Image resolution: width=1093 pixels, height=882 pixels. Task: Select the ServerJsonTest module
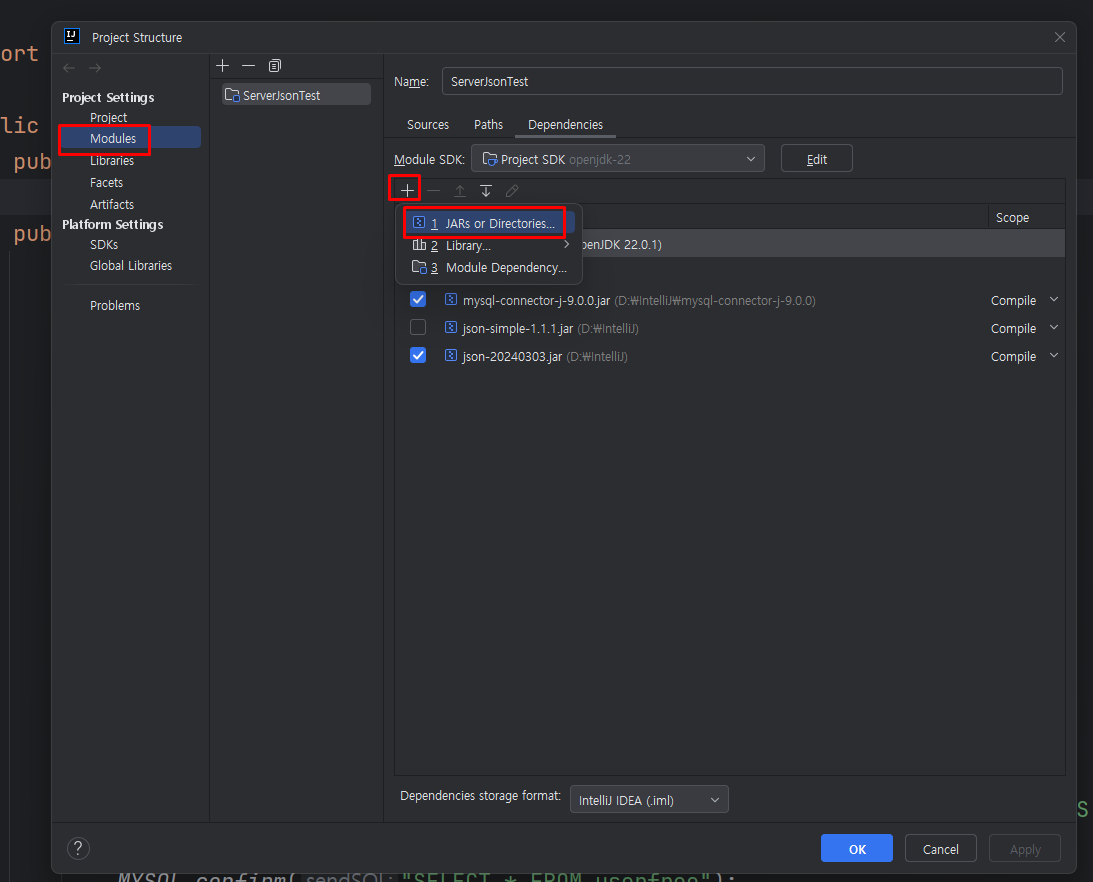[296, 95]
